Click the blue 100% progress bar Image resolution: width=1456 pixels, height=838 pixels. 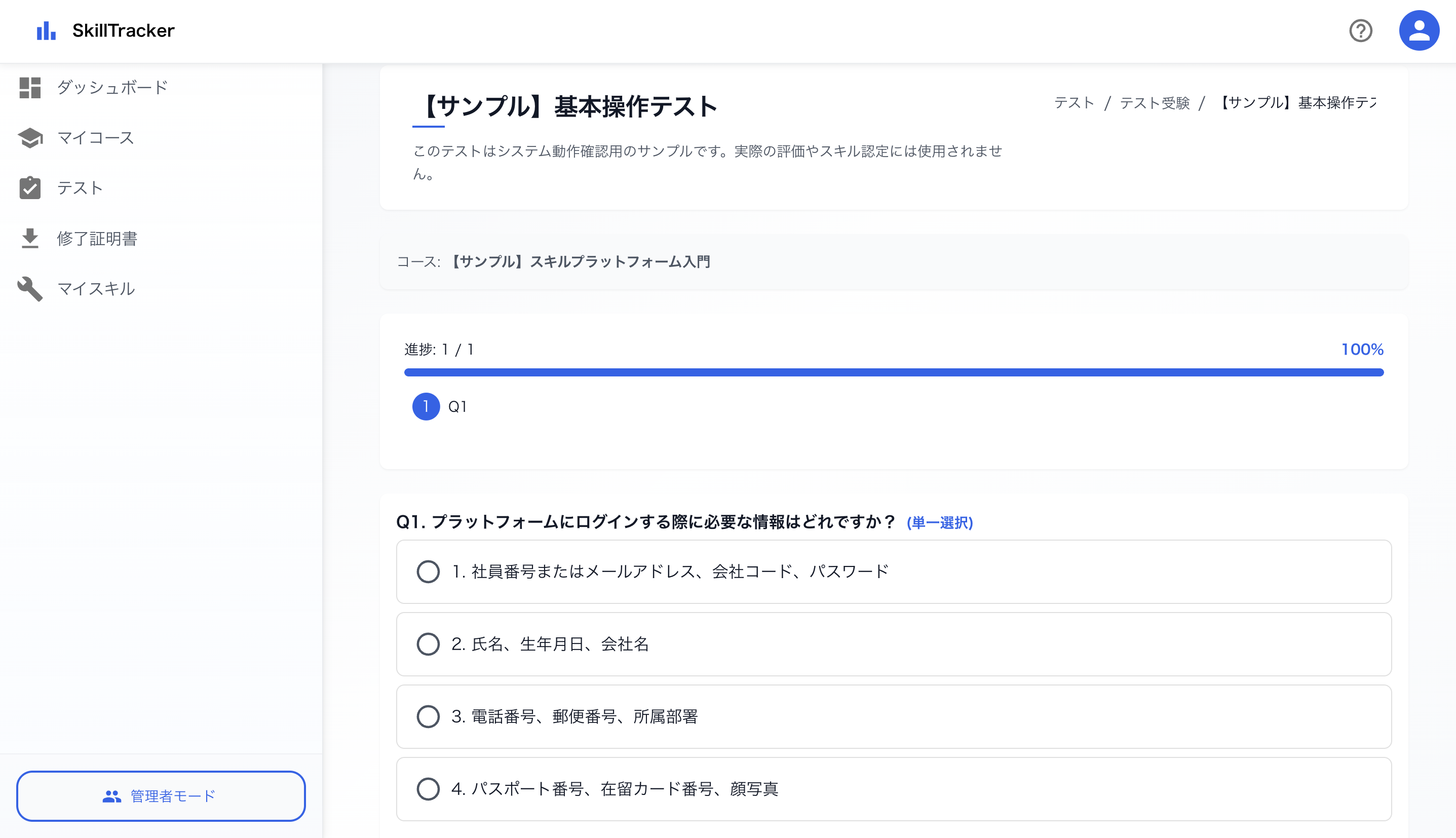[x=892, y=372]
